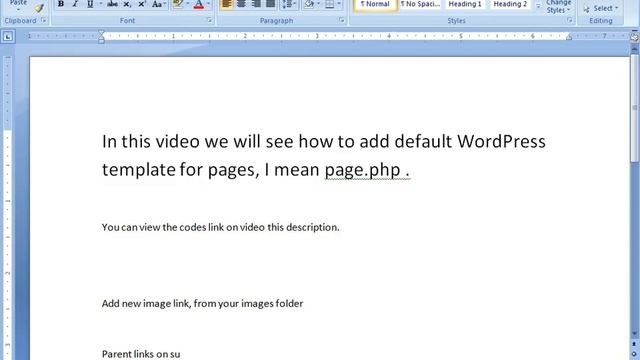The image size is (640, 360).
Task: Toggle Align Text Left
Action: click(227, 4)
